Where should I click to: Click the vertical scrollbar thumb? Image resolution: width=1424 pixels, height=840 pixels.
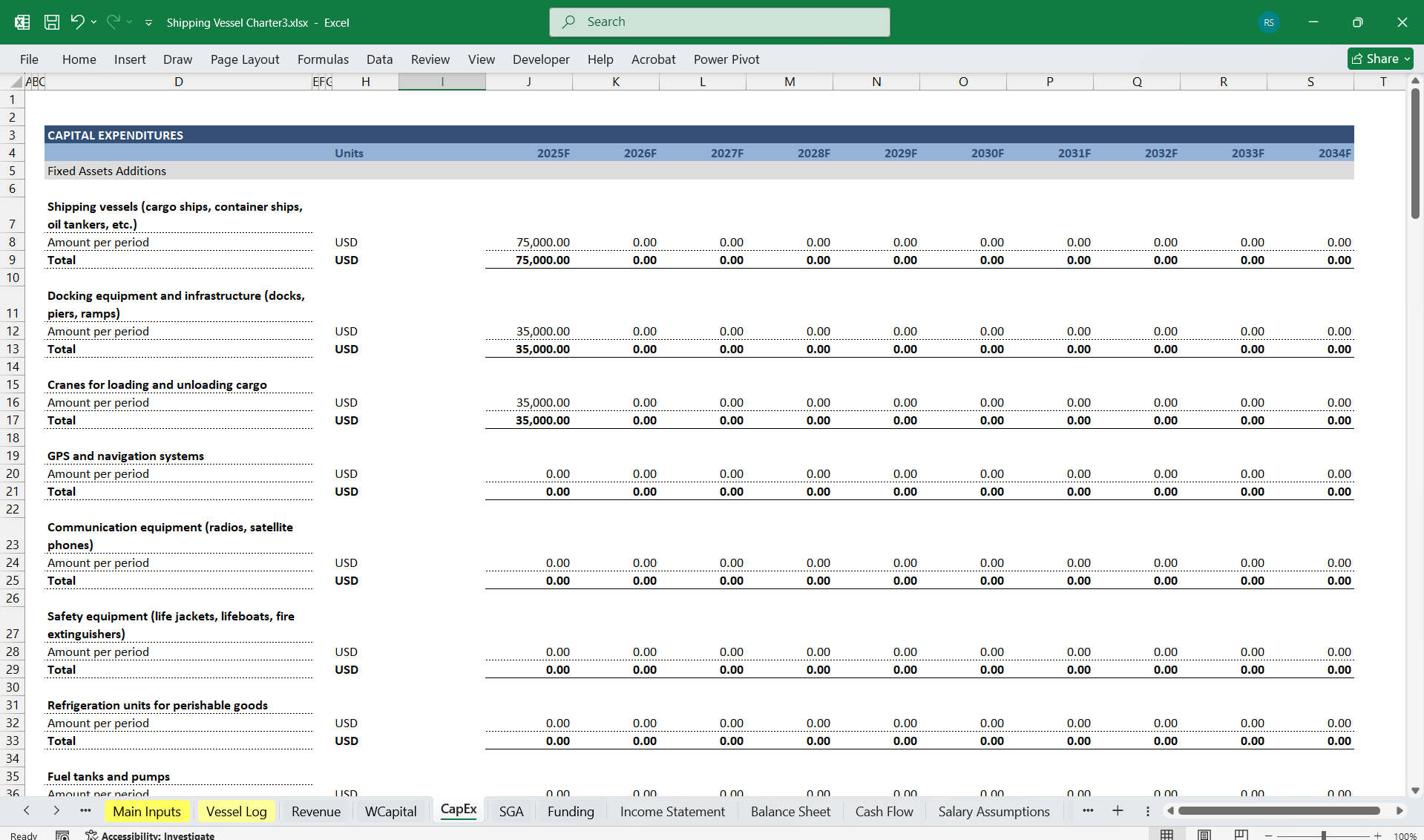click(1415, 153)
